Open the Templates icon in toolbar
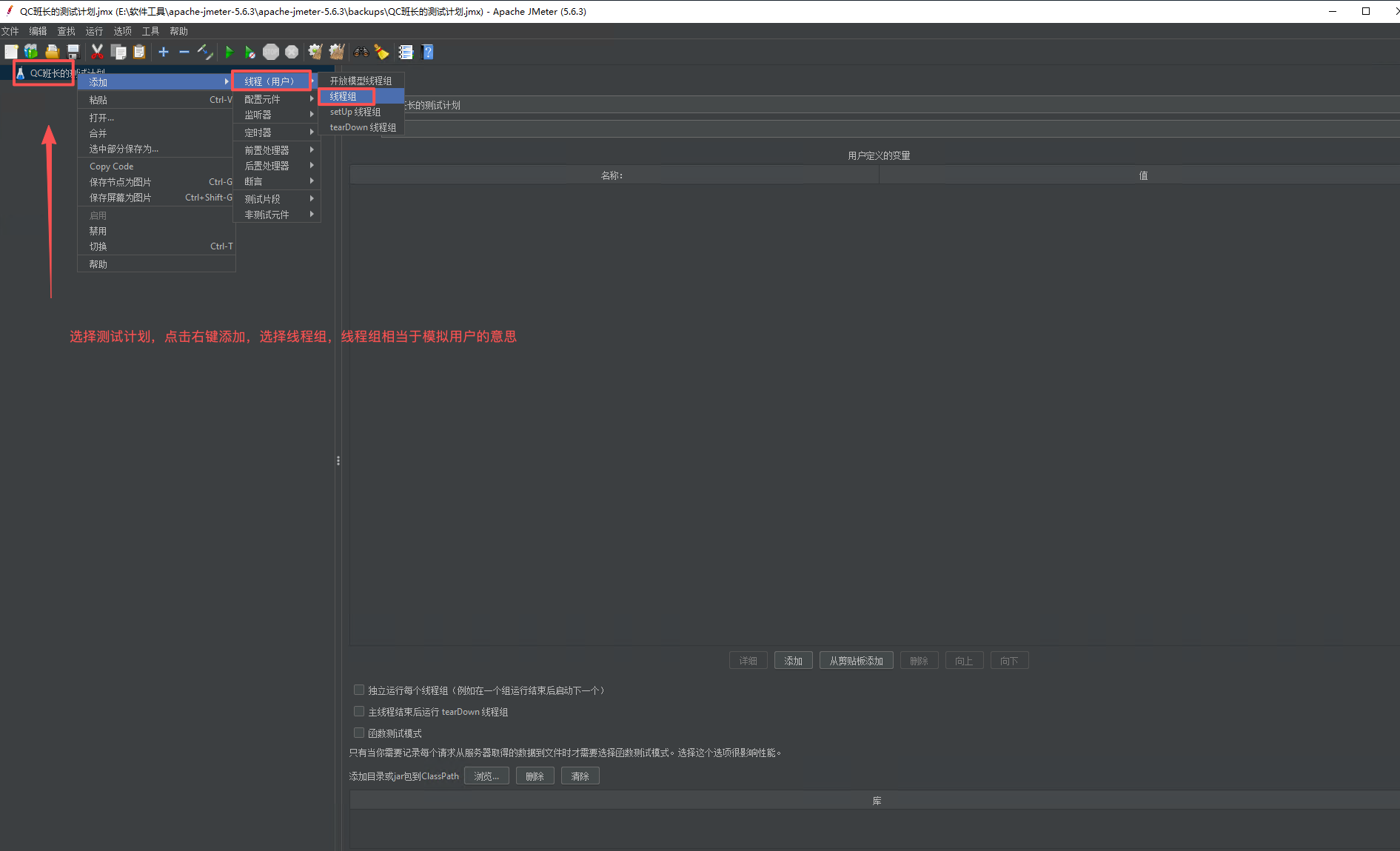 pyautogui.click(x=31, y=52)
